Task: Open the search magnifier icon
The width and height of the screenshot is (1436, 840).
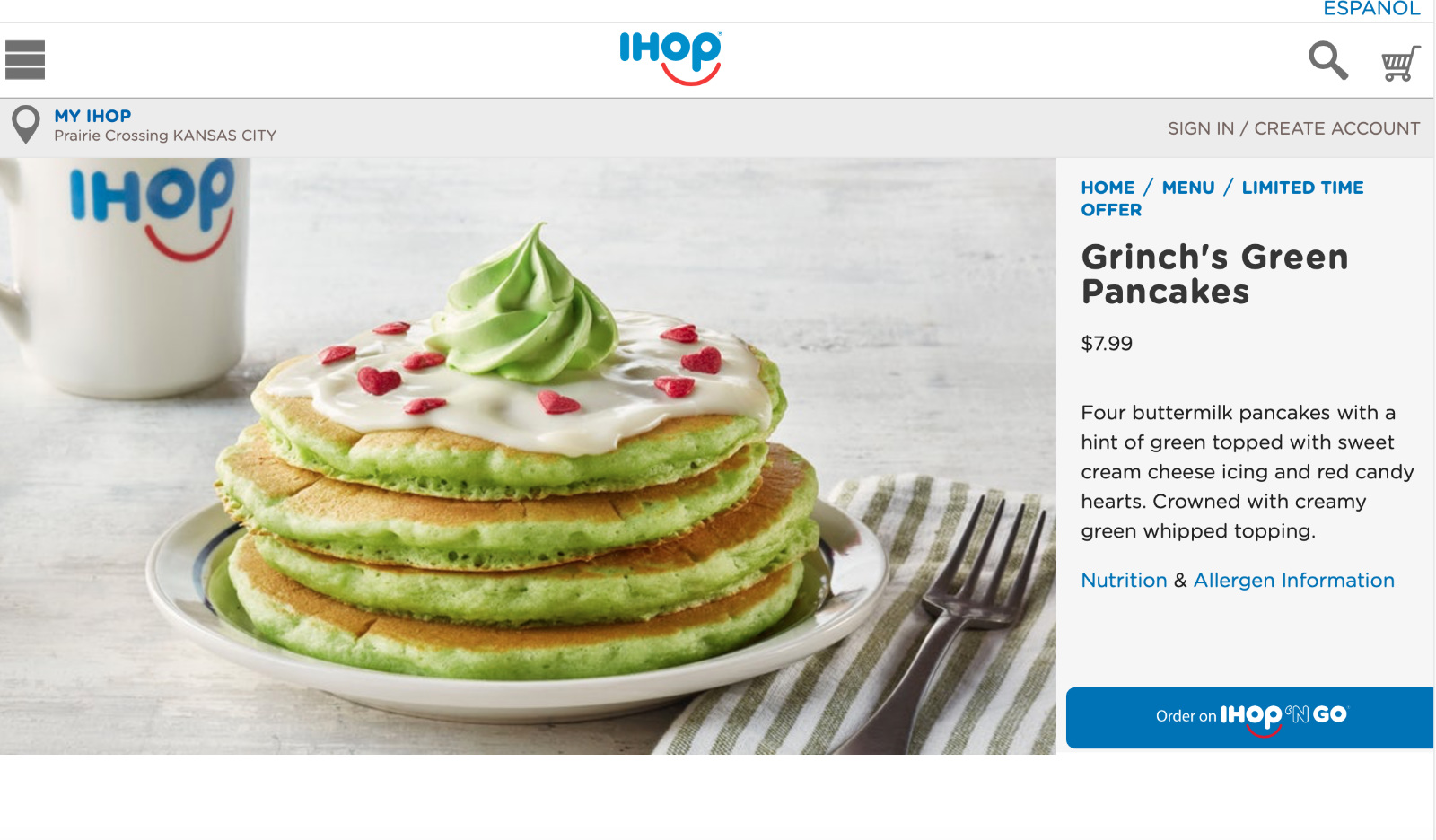Action: pos(1328,60)
